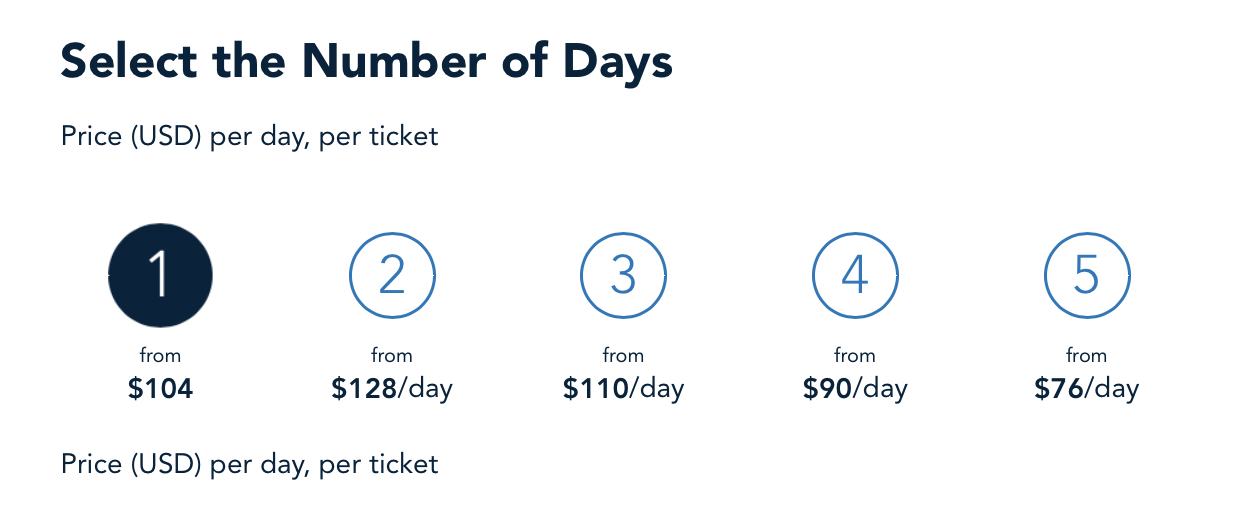Choose the 5 day ticket circle
The height and width of the screenshot is (527, 1236).
click(1087, 275)
